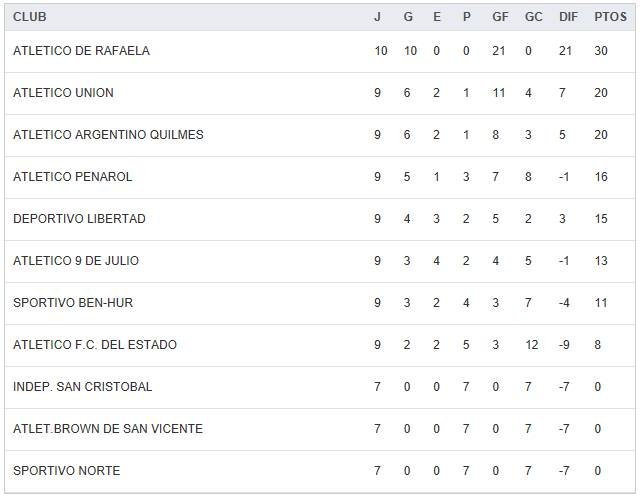
Task: Click ATLETICO ARGENTINO QUILMES team name
Action: point(108,135)
